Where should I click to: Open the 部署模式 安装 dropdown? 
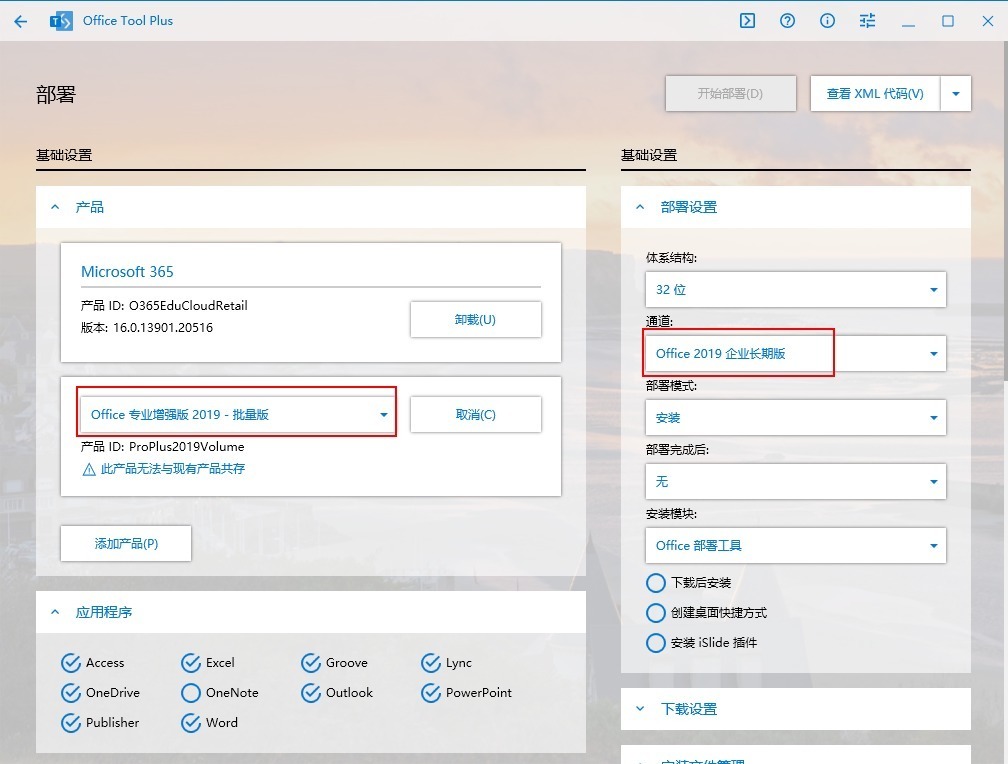tap(796, 417)
